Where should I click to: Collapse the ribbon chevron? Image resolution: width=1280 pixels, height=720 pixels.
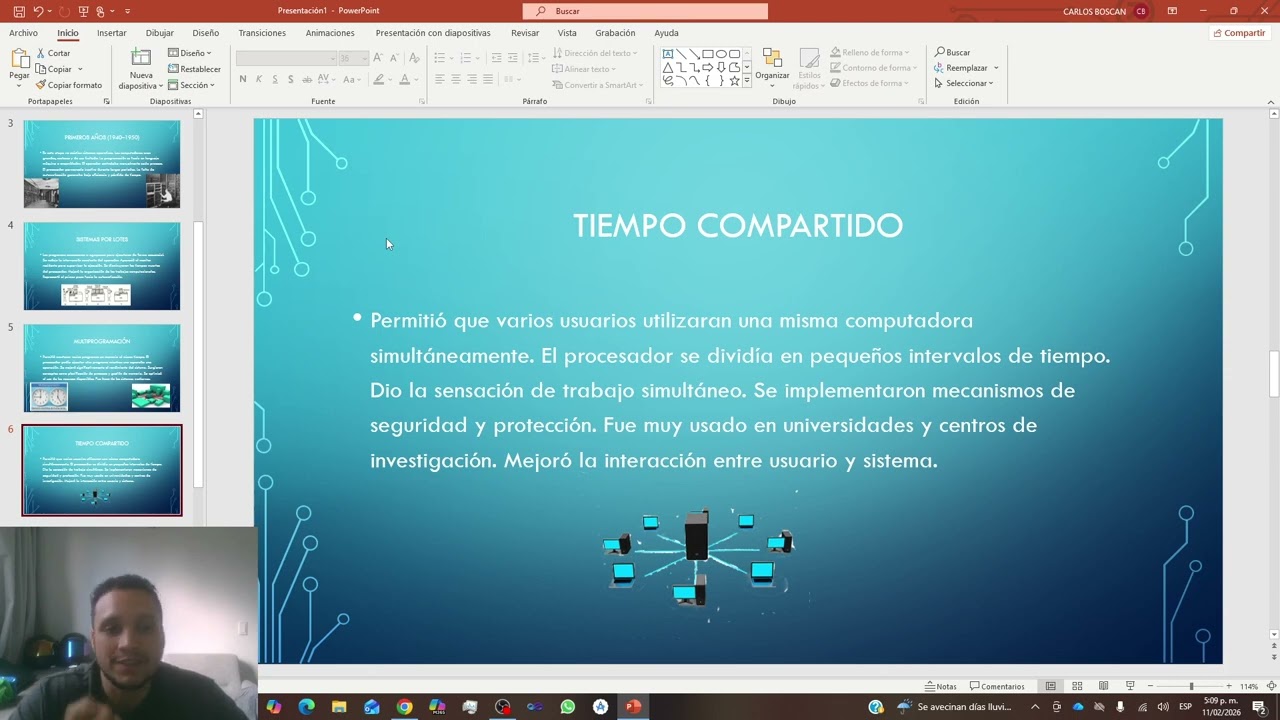click(x=1271, y=101)
